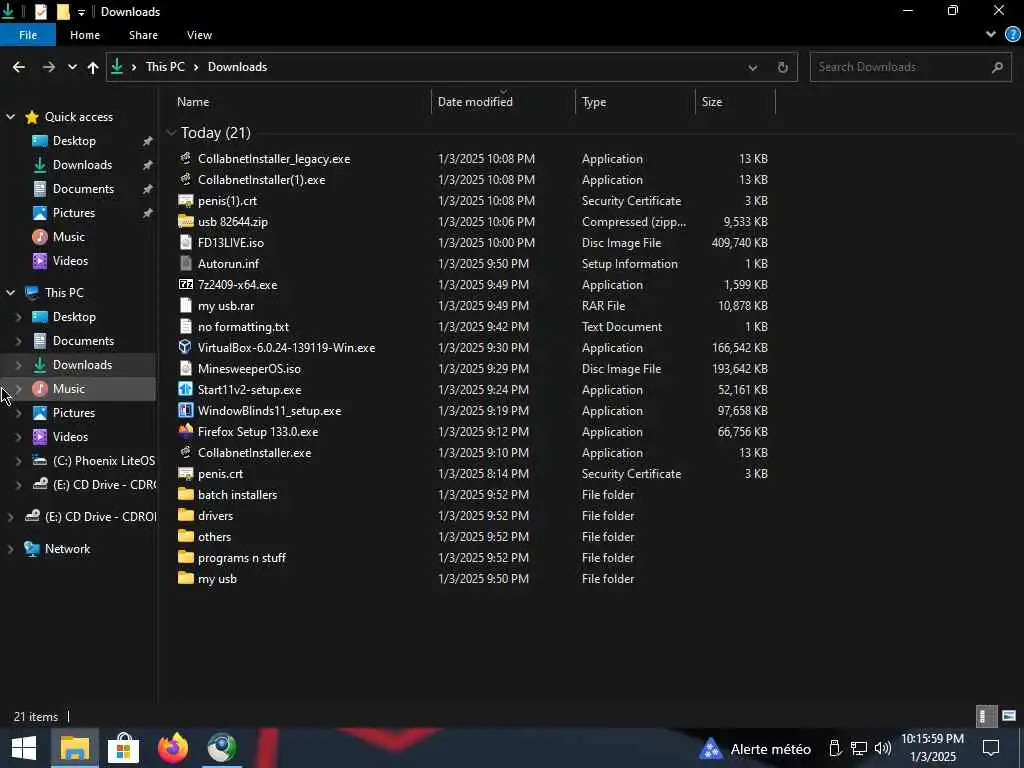This screenshot has width=1024, height=768.
Task: Switch to the View ribbon tab
Action: [x=199, y=35]
